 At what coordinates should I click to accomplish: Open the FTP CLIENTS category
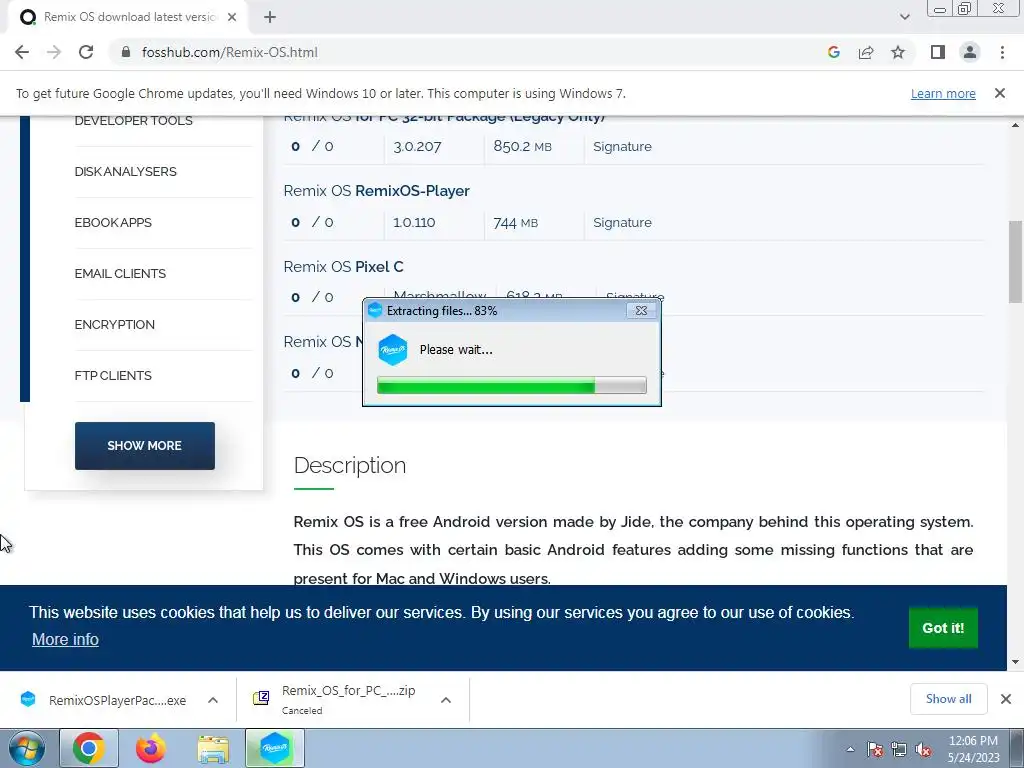pyautogui.click(x=113, y=376)
